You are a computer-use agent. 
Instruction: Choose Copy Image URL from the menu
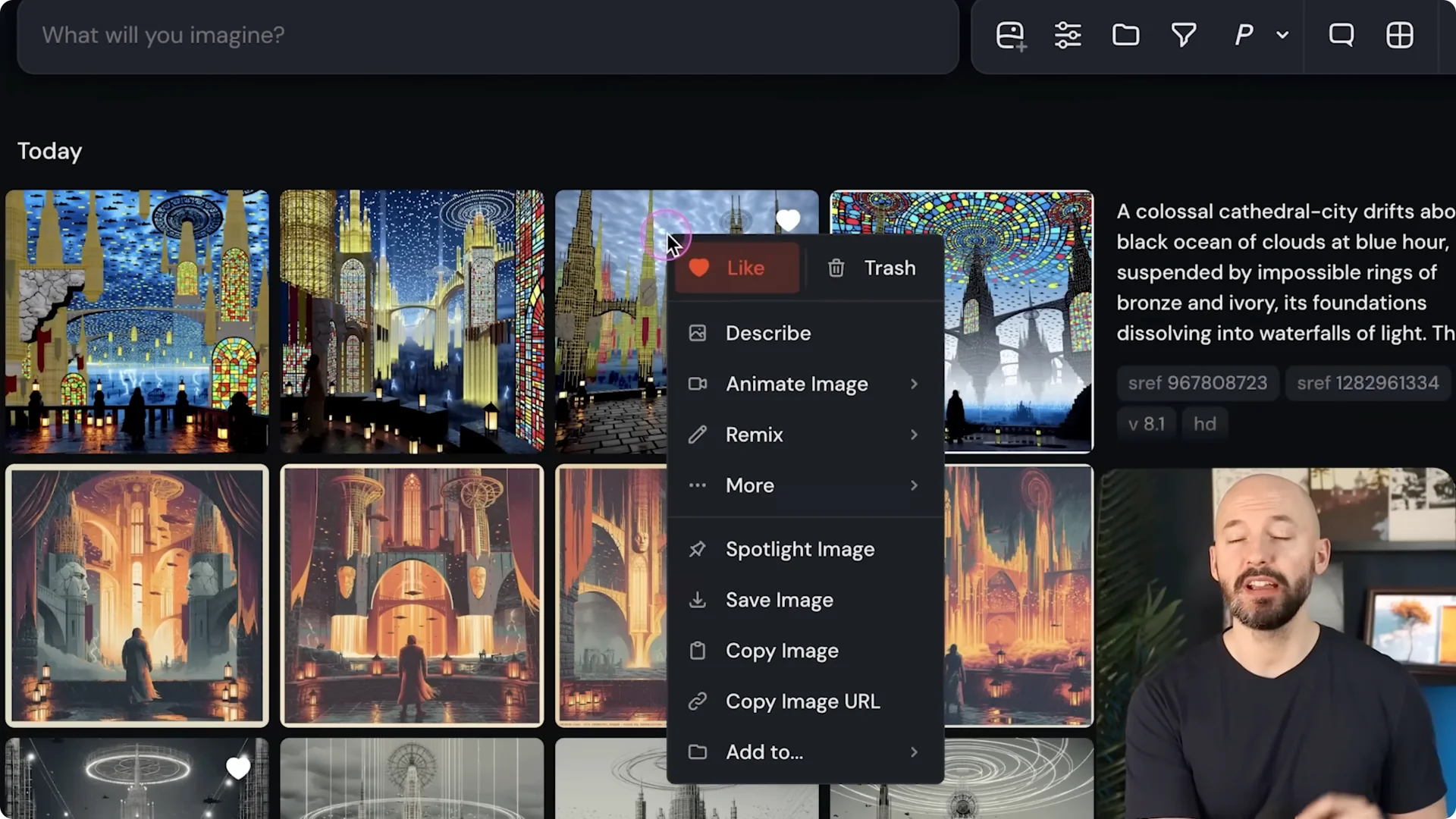(x=802, y=701)
